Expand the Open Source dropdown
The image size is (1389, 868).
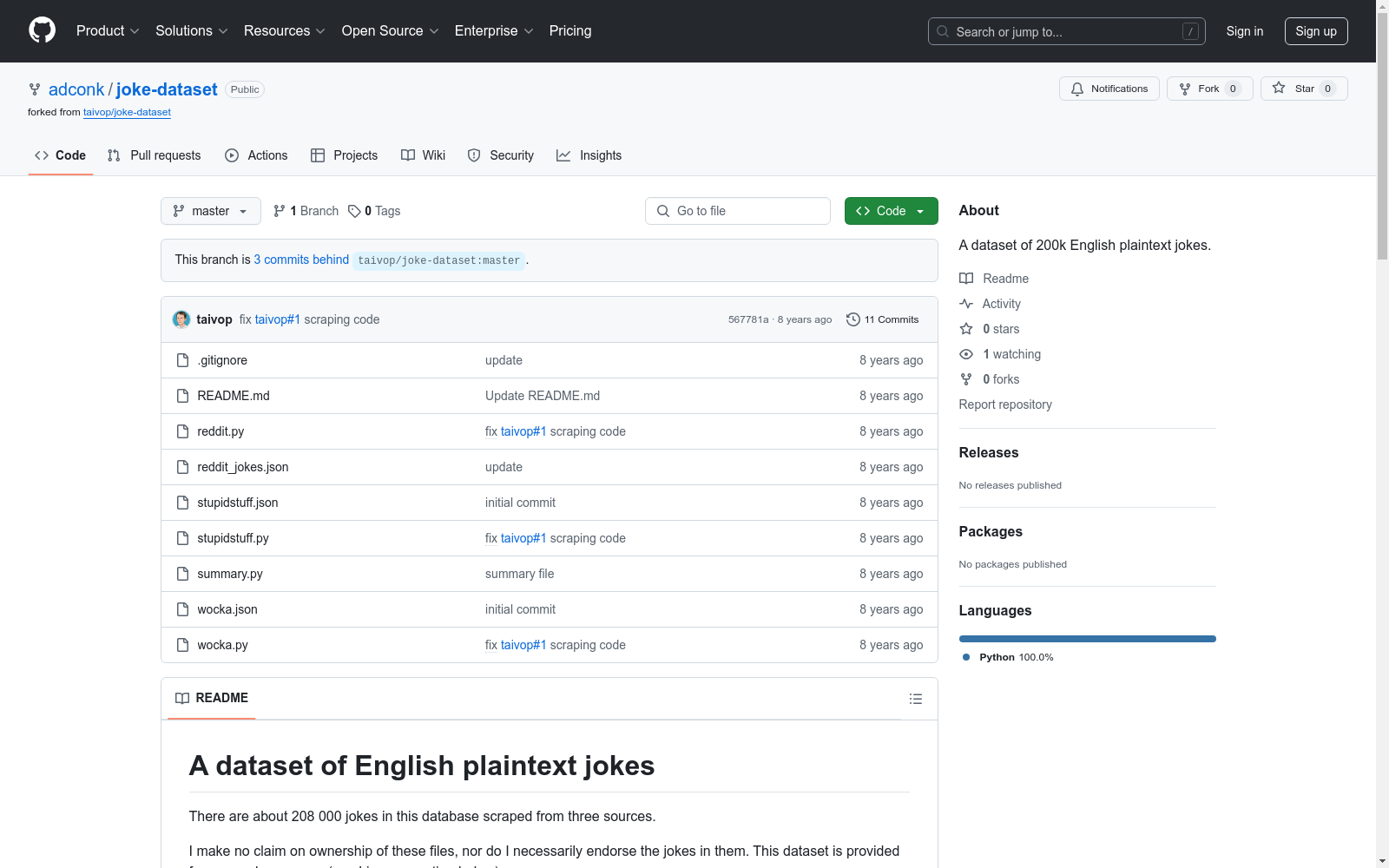pos(391,31)
